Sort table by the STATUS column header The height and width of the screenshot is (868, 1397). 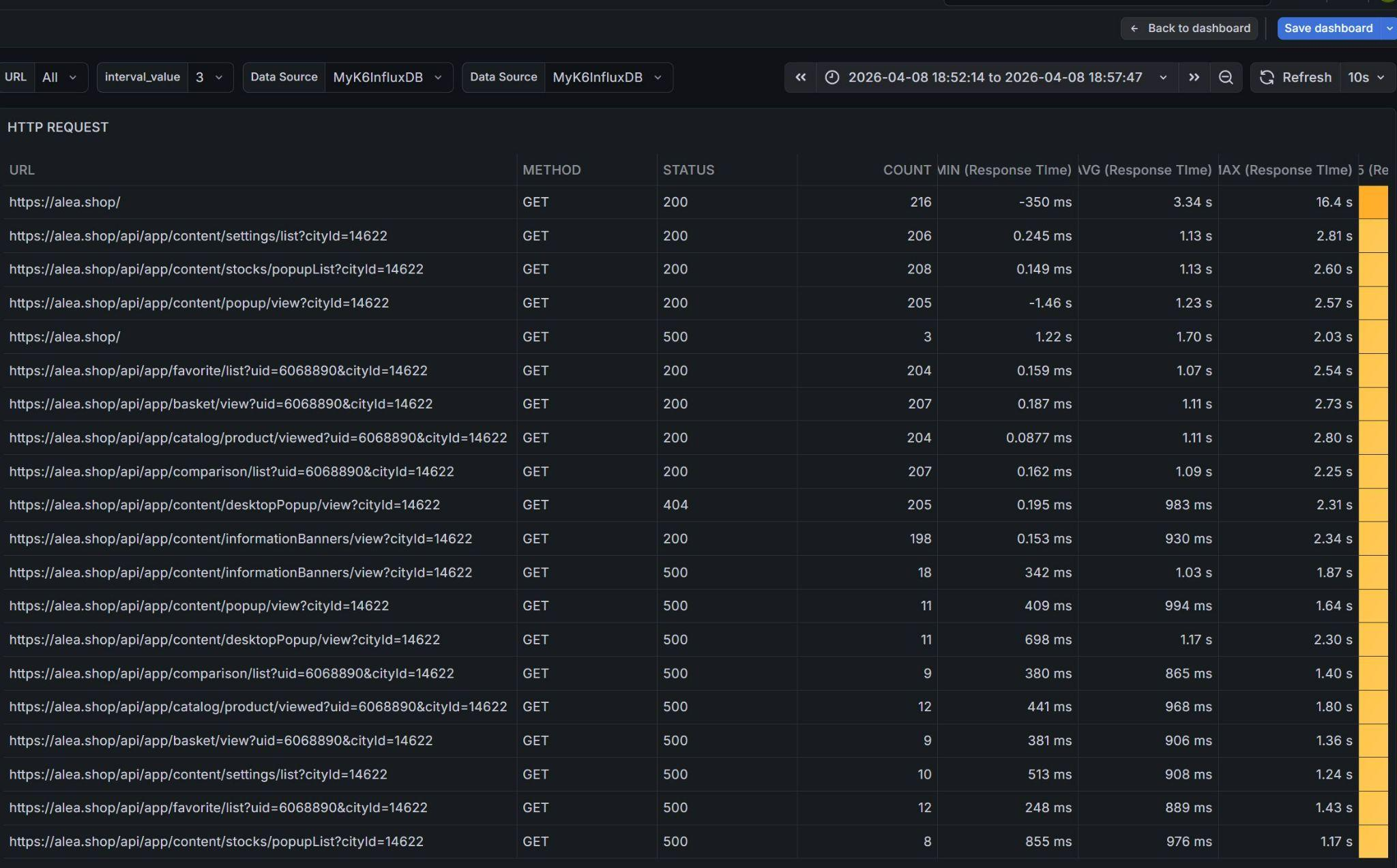click(x=689, y=170)
